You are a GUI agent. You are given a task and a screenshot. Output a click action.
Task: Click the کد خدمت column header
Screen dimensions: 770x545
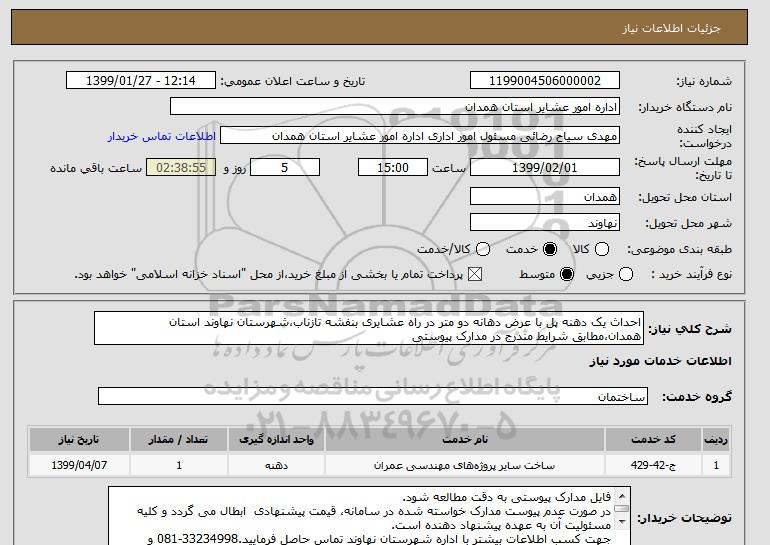(653, 439)
